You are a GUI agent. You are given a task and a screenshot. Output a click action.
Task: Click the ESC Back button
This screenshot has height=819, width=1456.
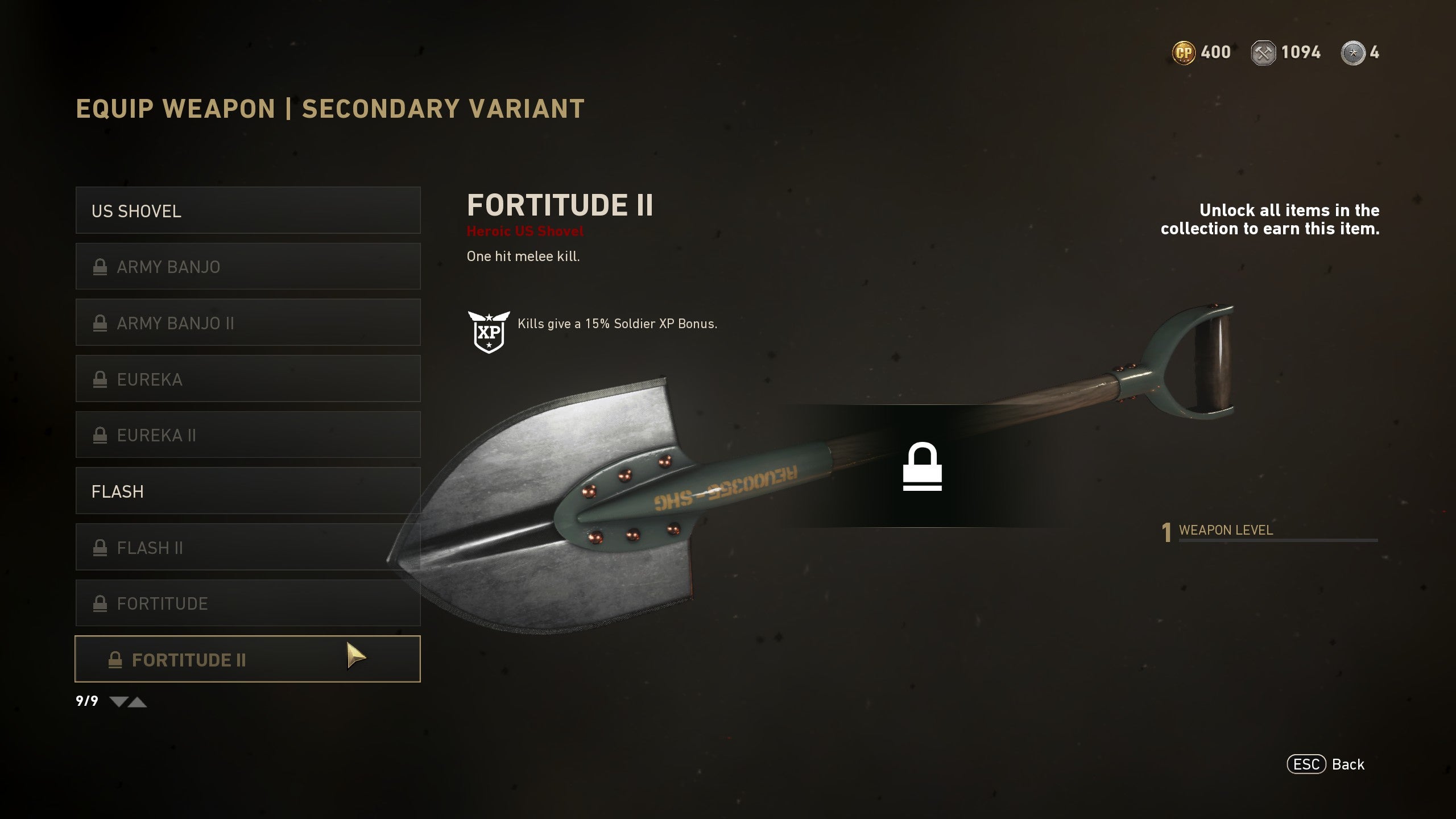pos(1326,764)
